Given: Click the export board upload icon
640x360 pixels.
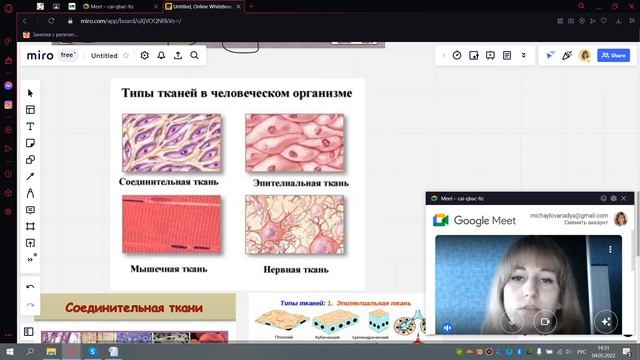Looking at the screenshot, I should pos(178,56).
